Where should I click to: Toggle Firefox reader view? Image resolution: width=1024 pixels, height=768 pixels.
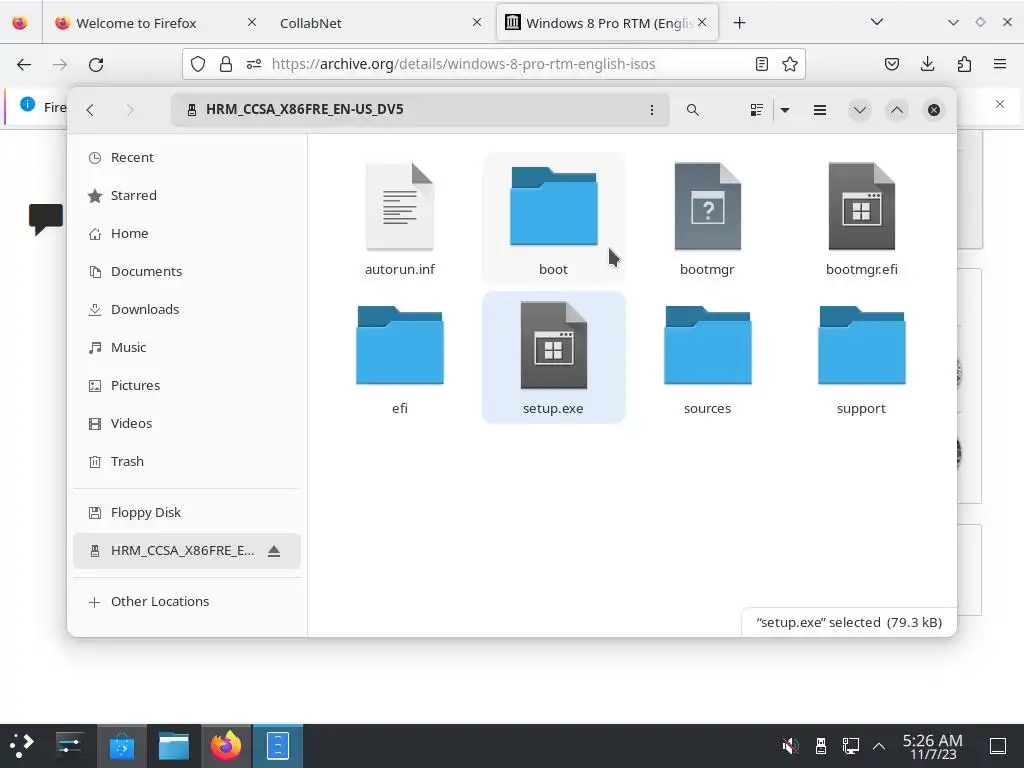click(x=761, y=64)
